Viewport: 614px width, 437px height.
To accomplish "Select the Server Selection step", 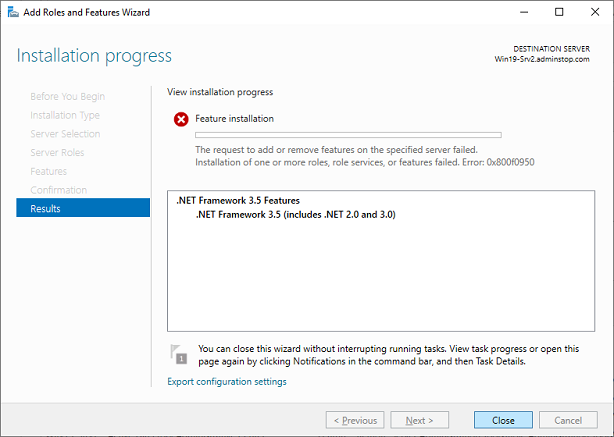I will [x=65, y=134].
